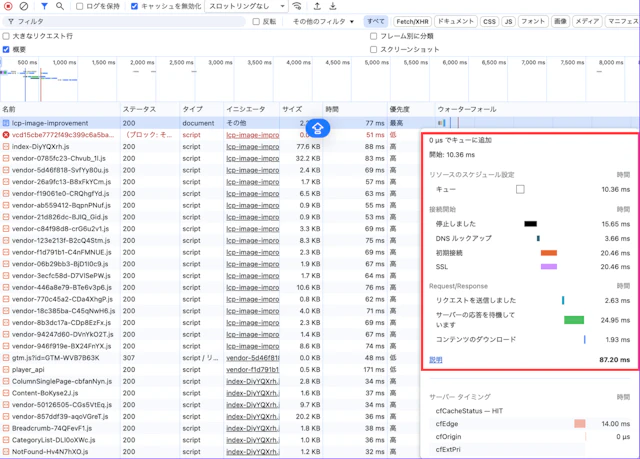
Task: Click orange 初期接続 timing bar
Action: click(x=549, y=253)
